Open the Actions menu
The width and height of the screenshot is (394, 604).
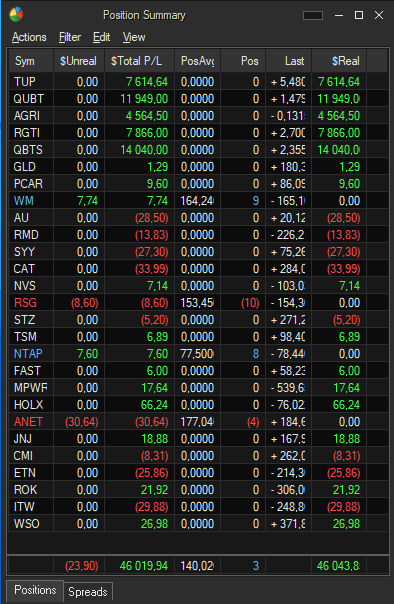coord(29,37)
